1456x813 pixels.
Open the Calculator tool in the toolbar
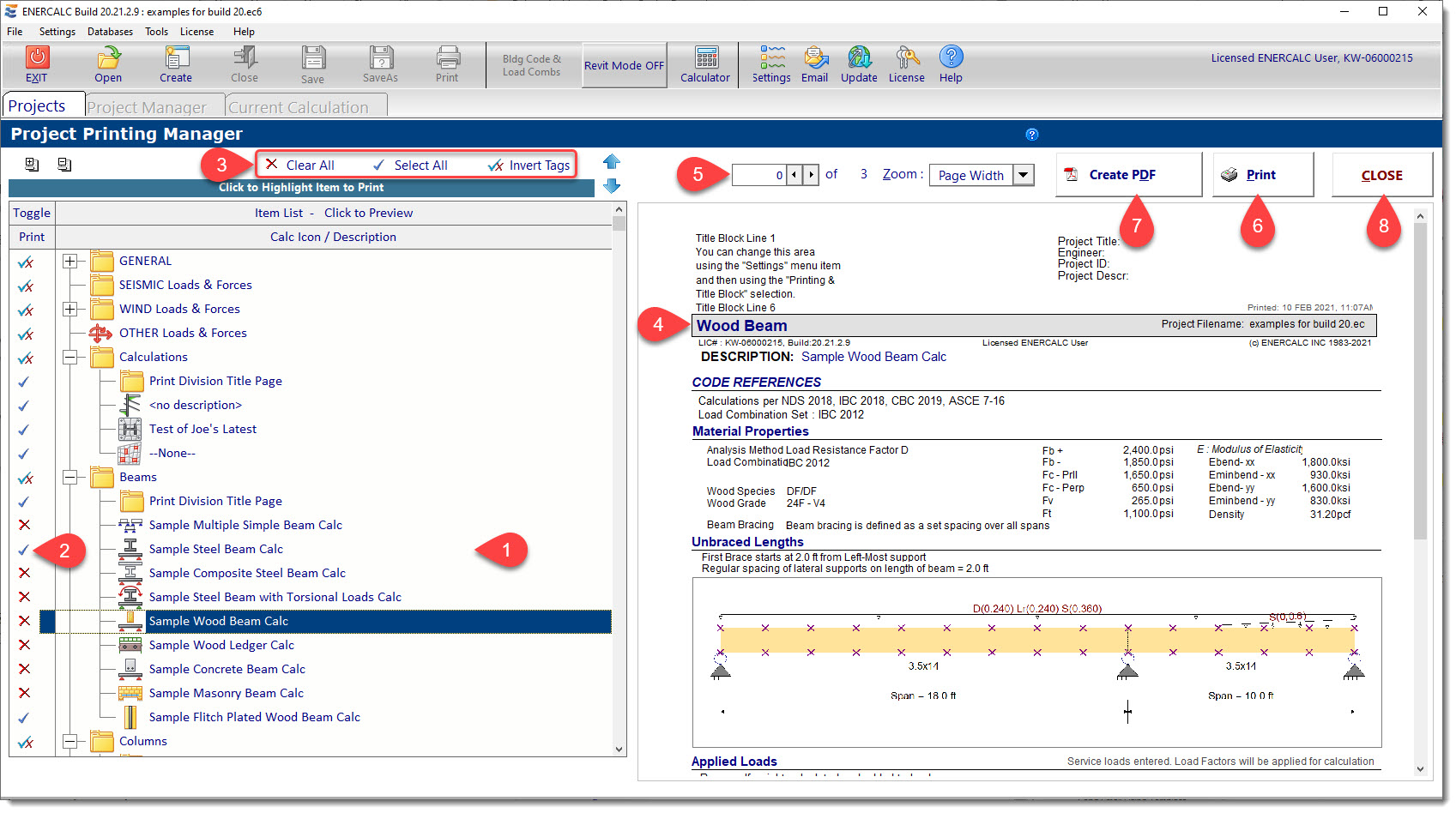(x=706, y=57)
